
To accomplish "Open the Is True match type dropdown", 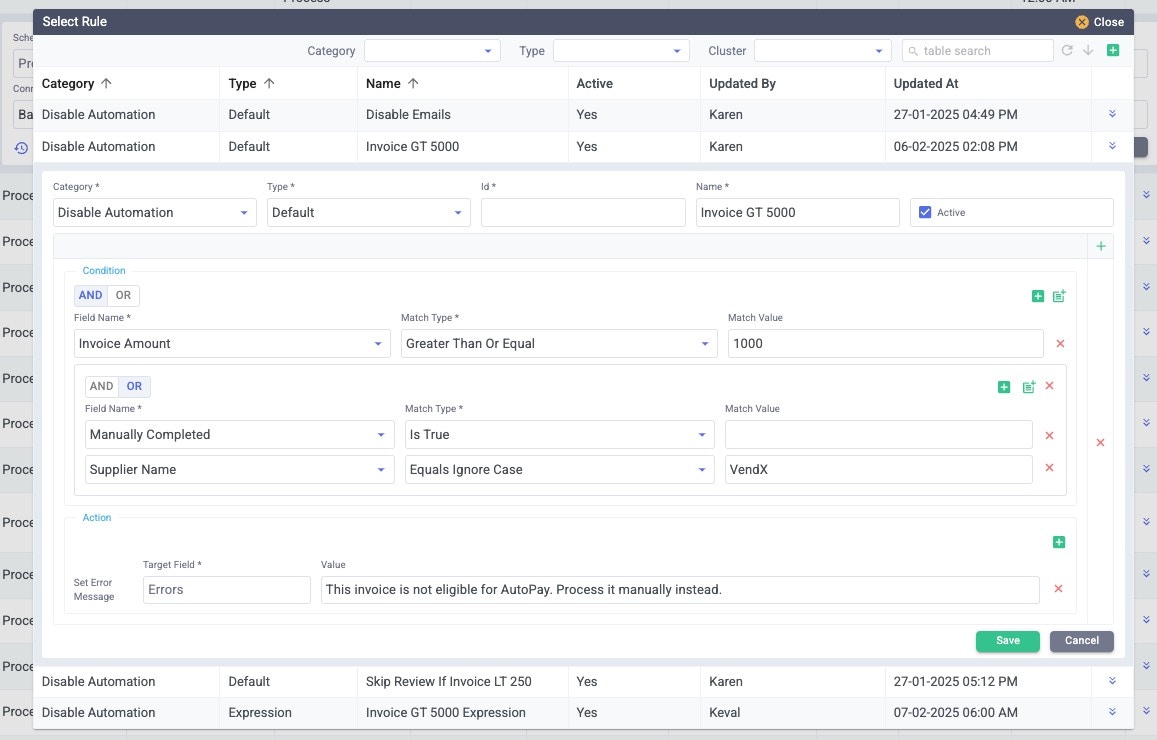I will tap(559, 435).
